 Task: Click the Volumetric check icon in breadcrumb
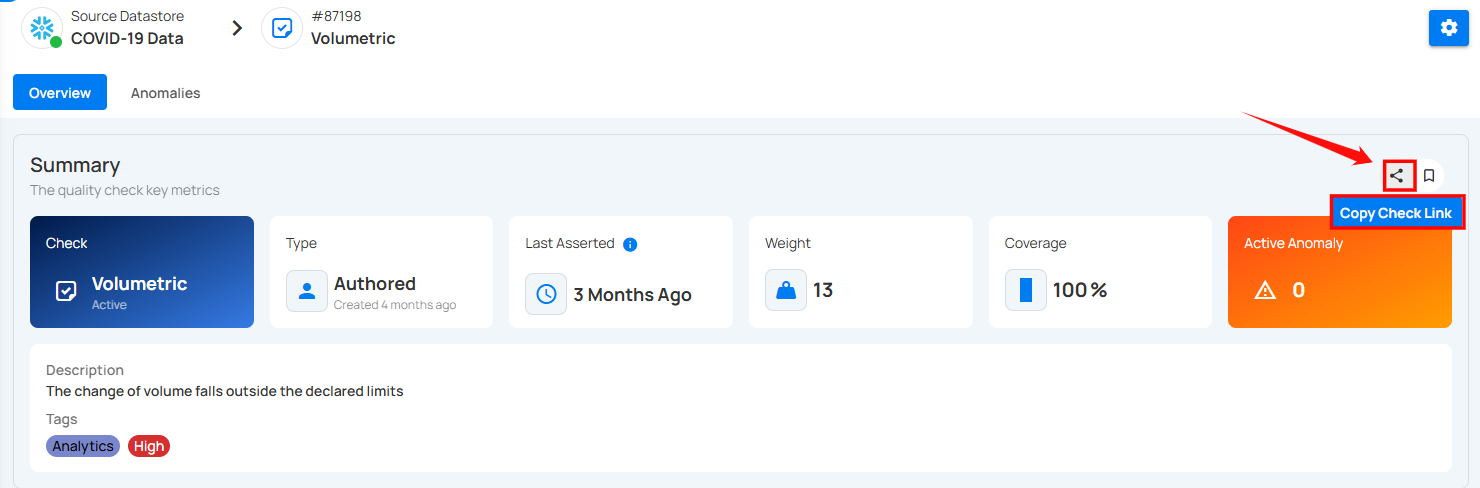tap(282, 28)
